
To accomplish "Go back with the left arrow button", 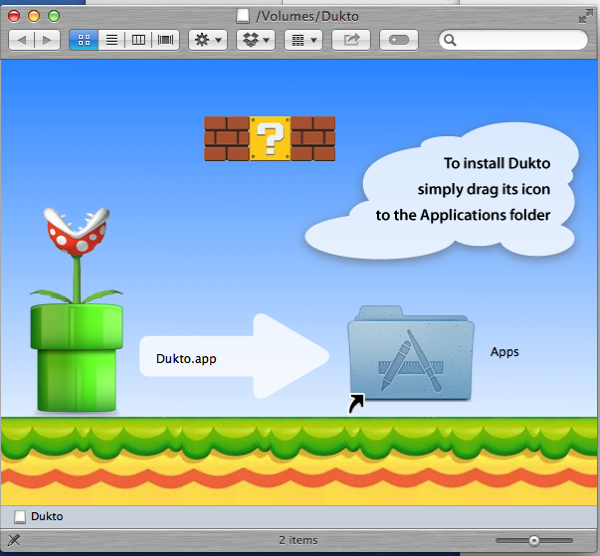I will coord(22,40).
